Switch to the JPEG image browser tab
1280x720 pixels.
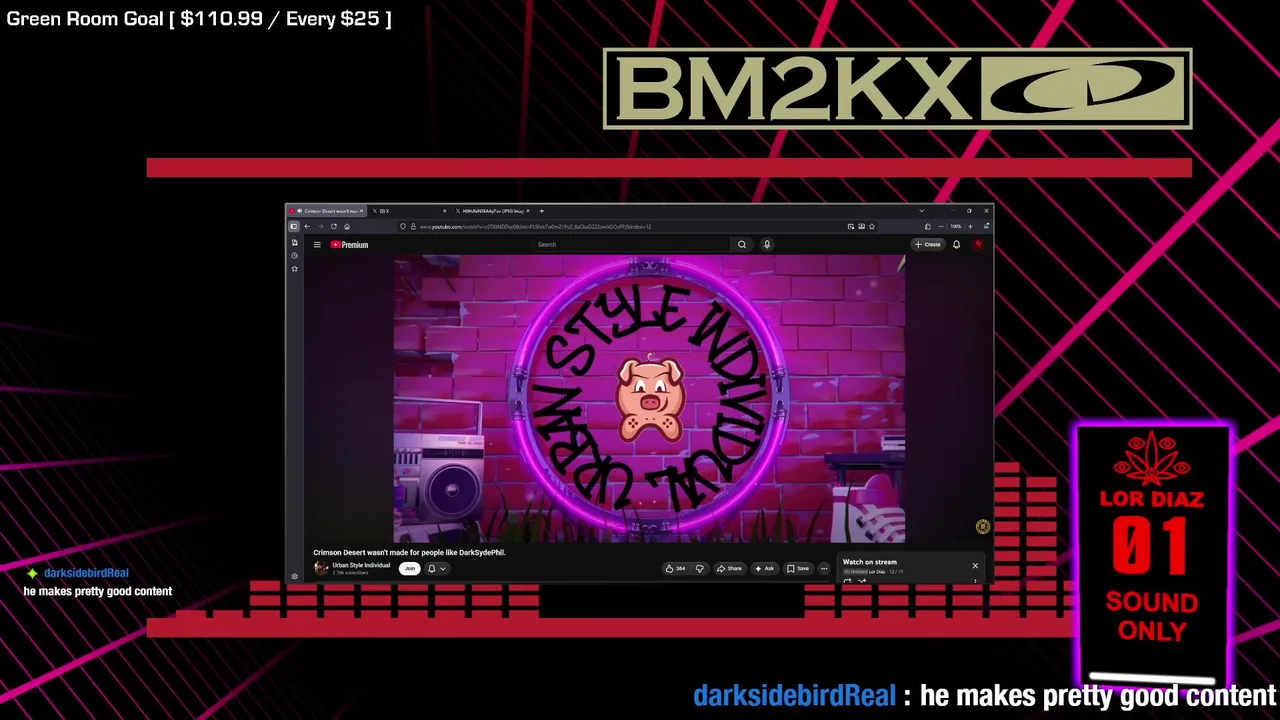click(492, 211)
